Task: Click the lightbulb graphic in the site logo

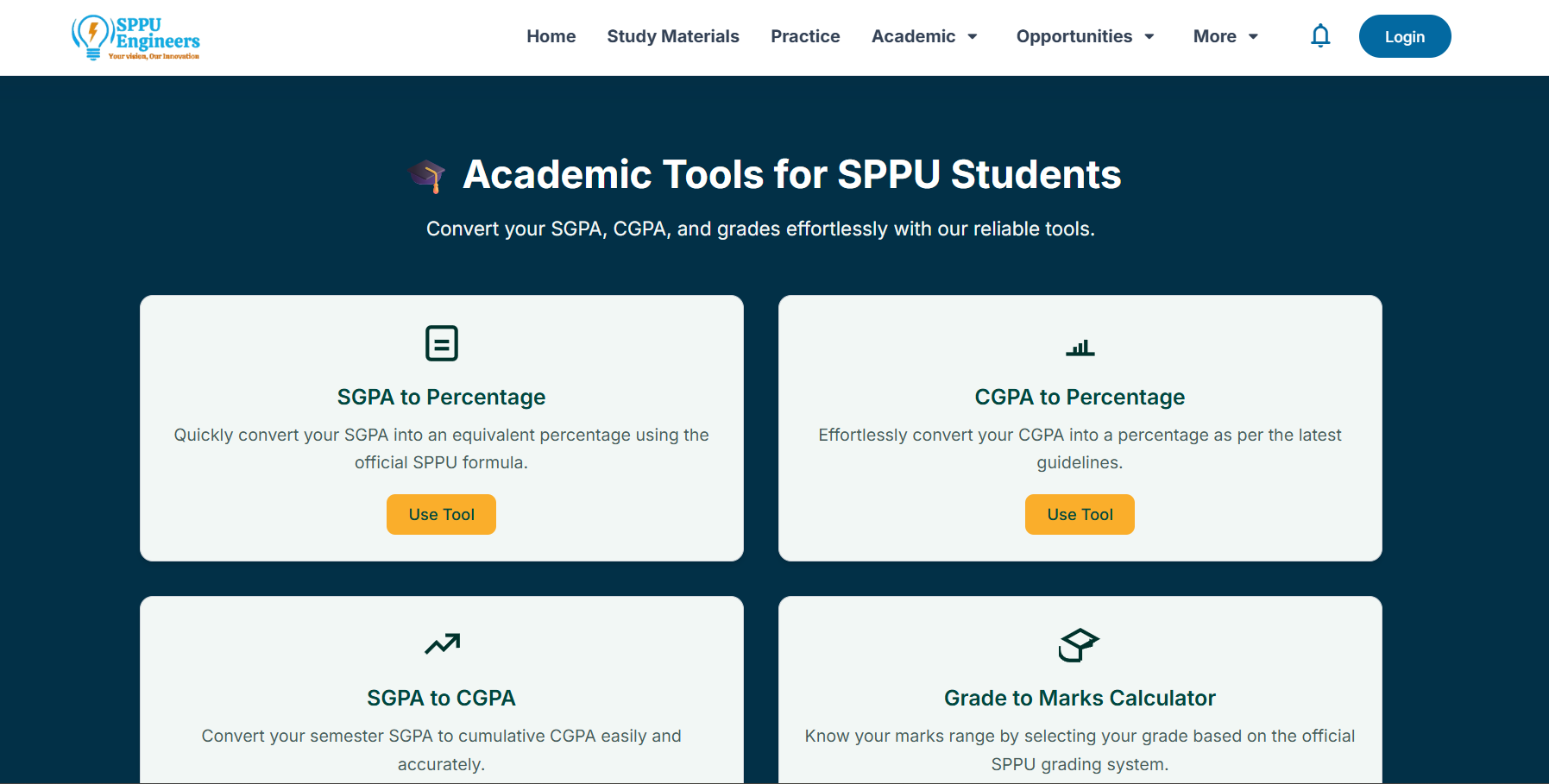Action: click(90, 34)
